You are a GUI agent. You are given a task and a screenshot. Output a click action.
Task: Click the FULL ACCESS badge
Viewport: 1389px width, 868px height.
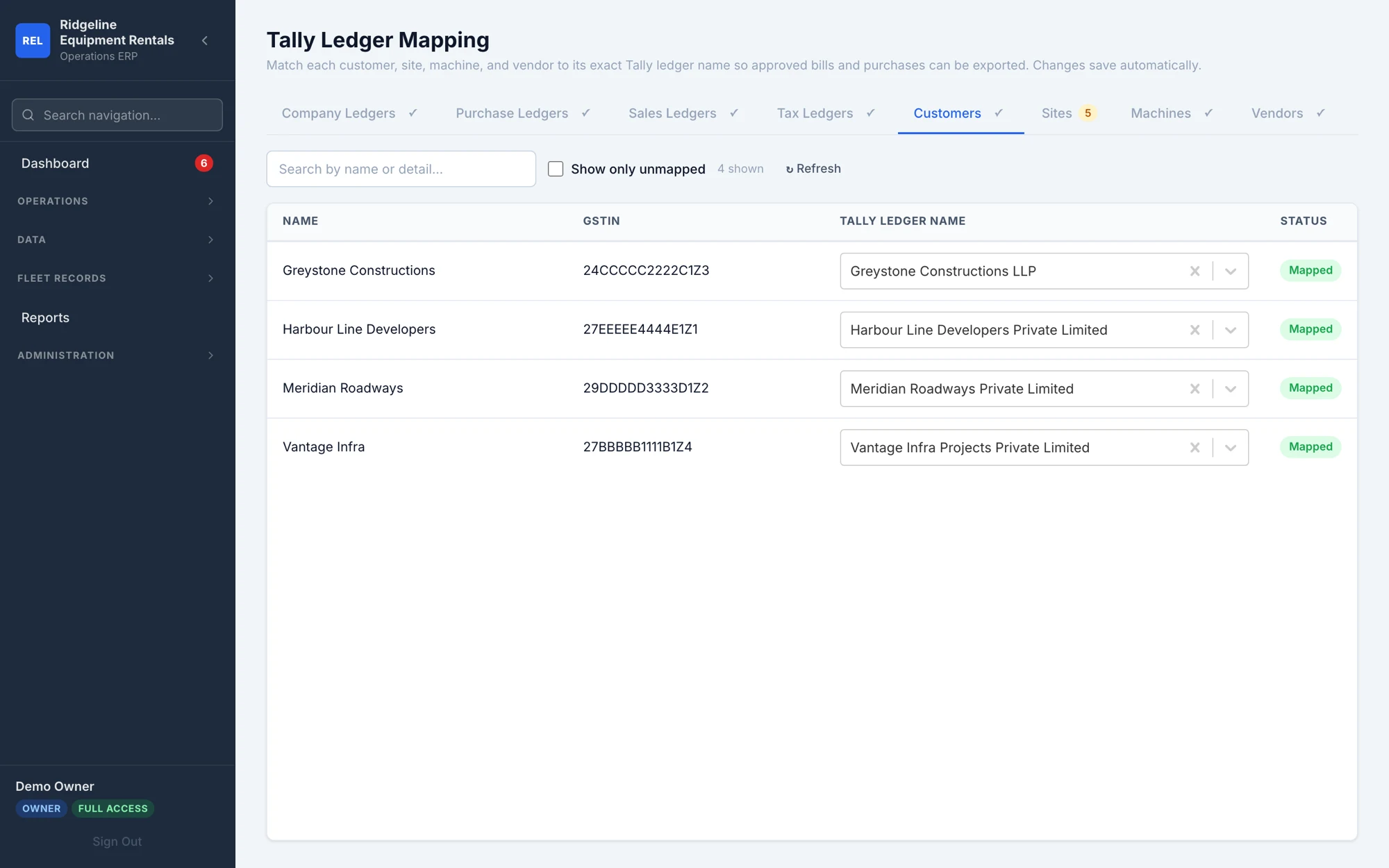[x=113, y=808]
